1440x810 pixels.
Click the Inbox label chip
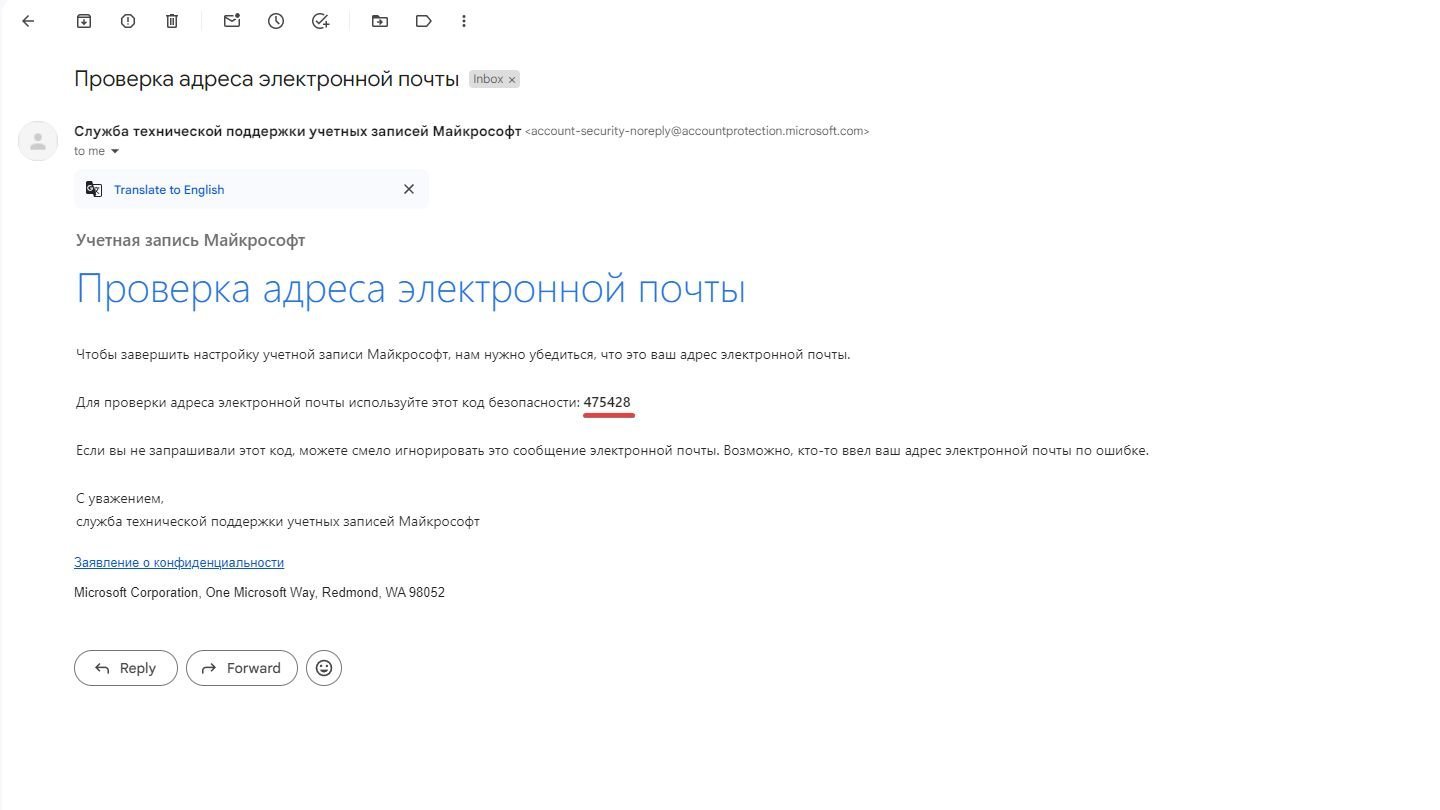coord(495,80)
